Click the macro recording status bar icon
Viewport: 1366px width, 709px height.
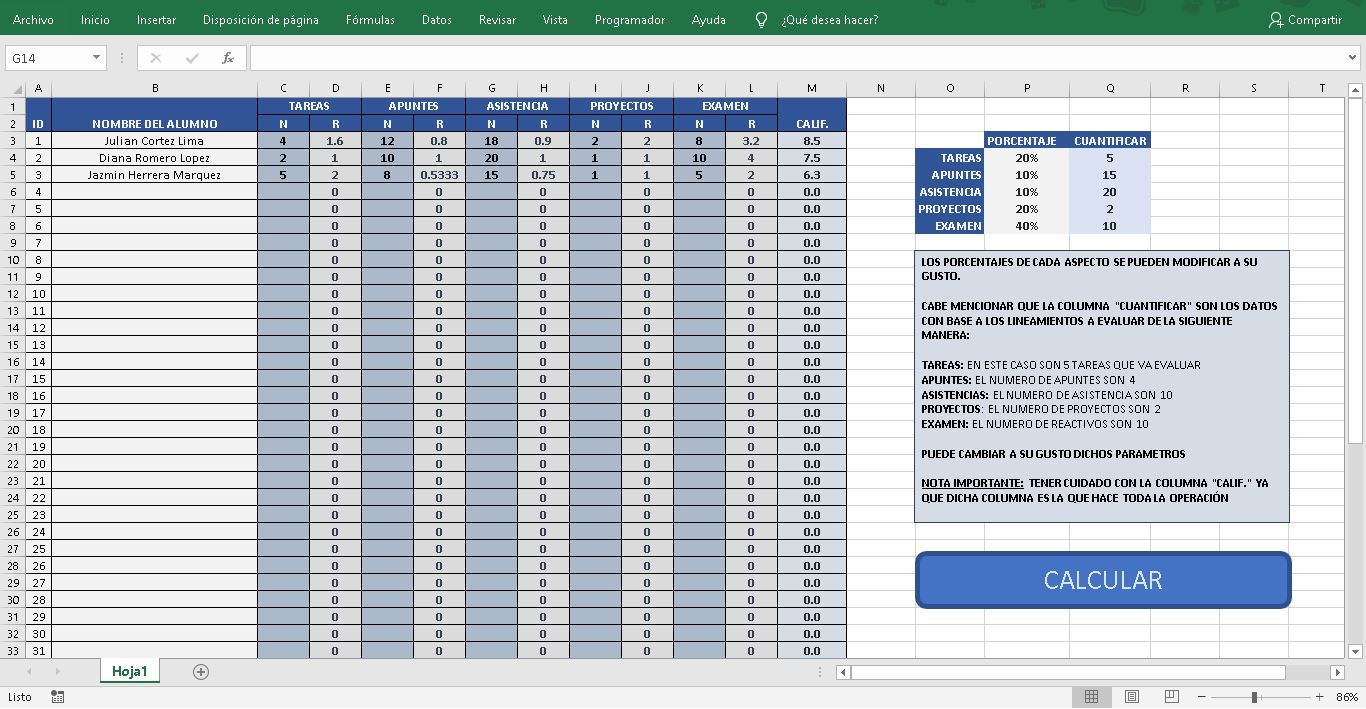[x=58, y=697]
